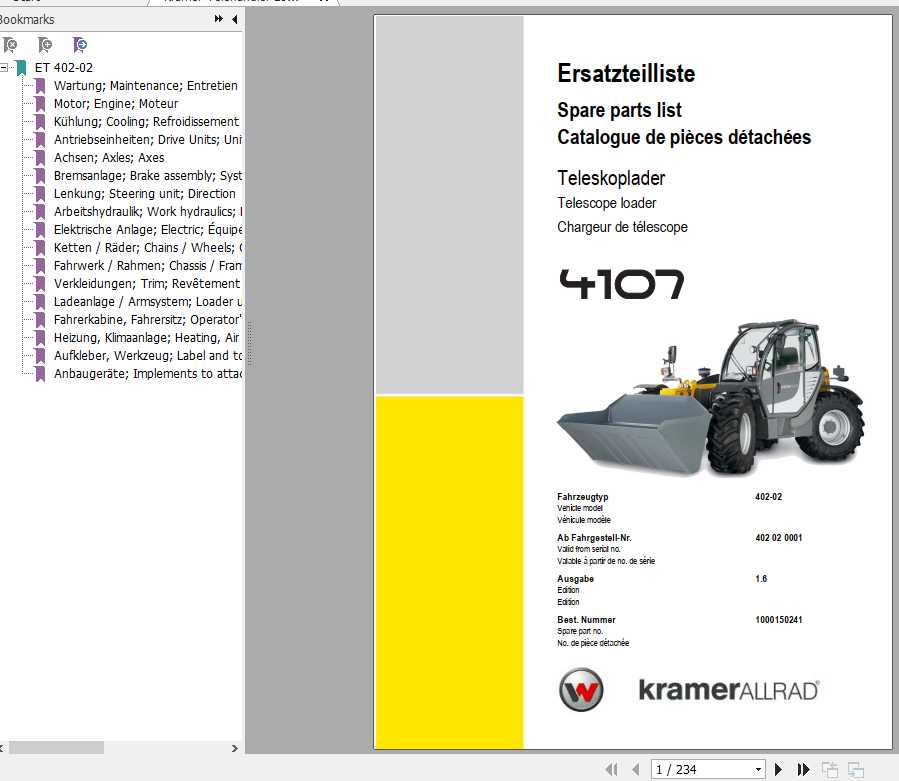Expand the Bookmarks panel options double arrow
This screenshot has width=899, height=781.
coord(219,19)
